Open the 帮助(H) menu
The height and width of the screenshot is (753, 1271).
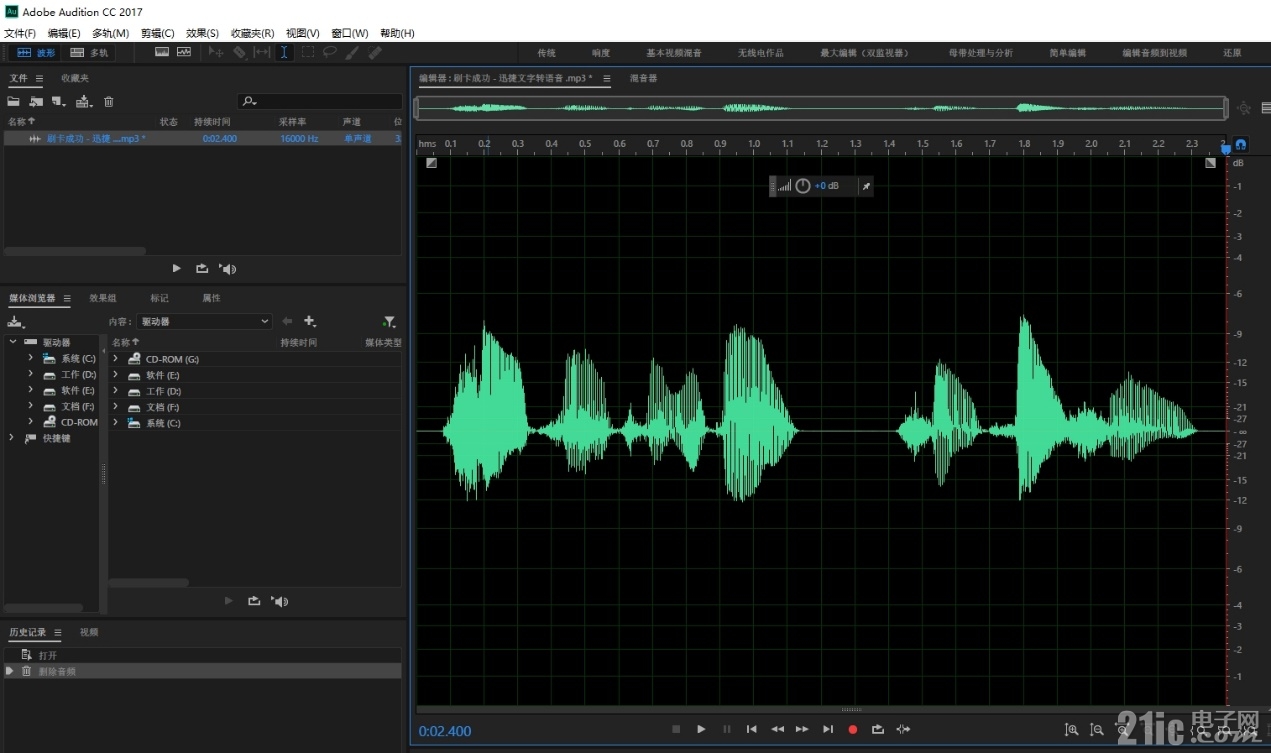(397, 33)
